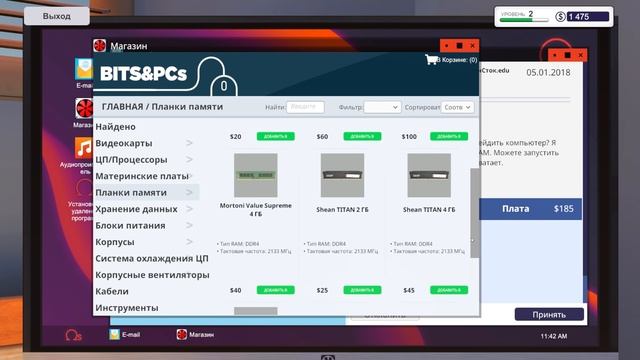Expand the Хранение данных category arrow

coord(189,209)
